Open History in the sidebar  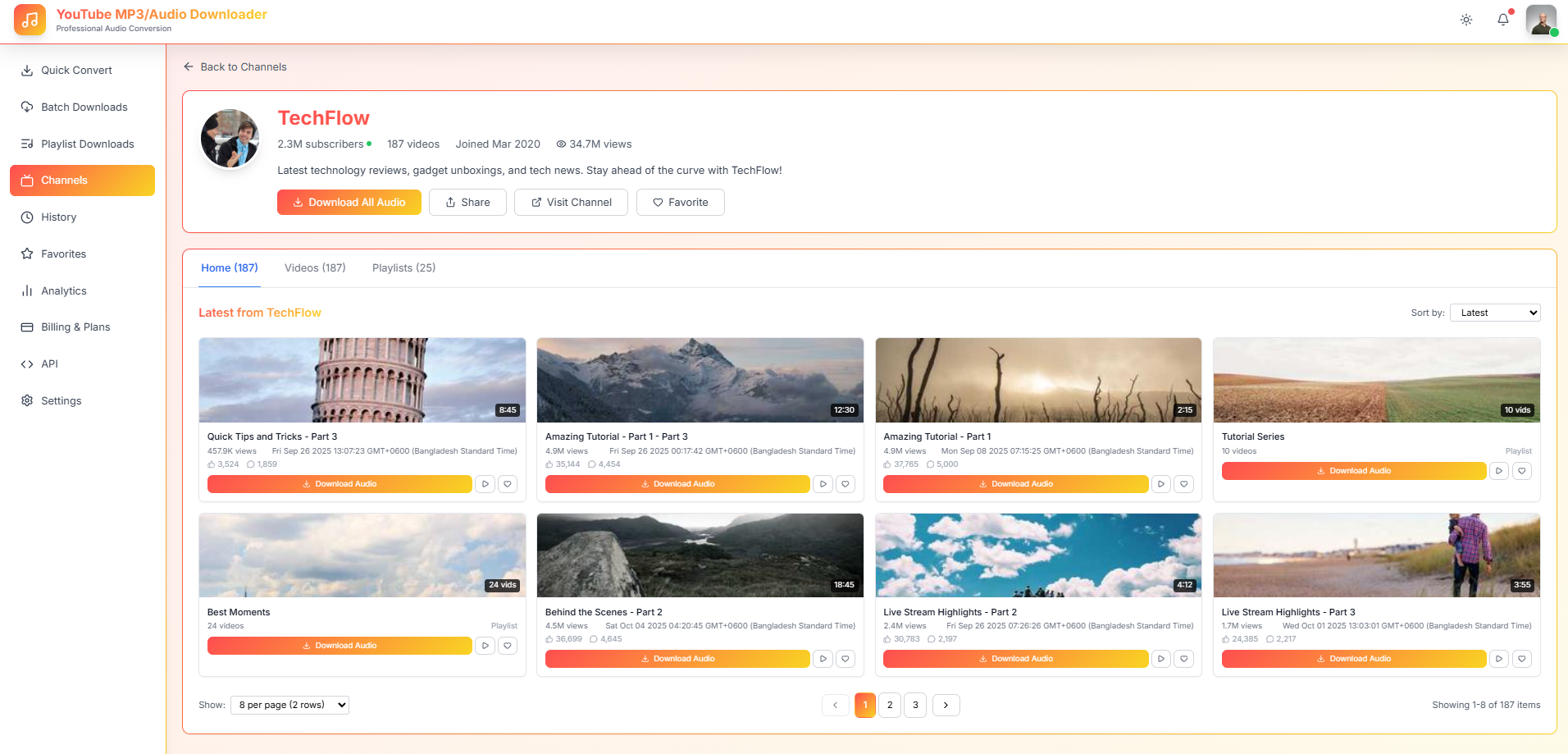pyautogui.click(x=58, y=217)
